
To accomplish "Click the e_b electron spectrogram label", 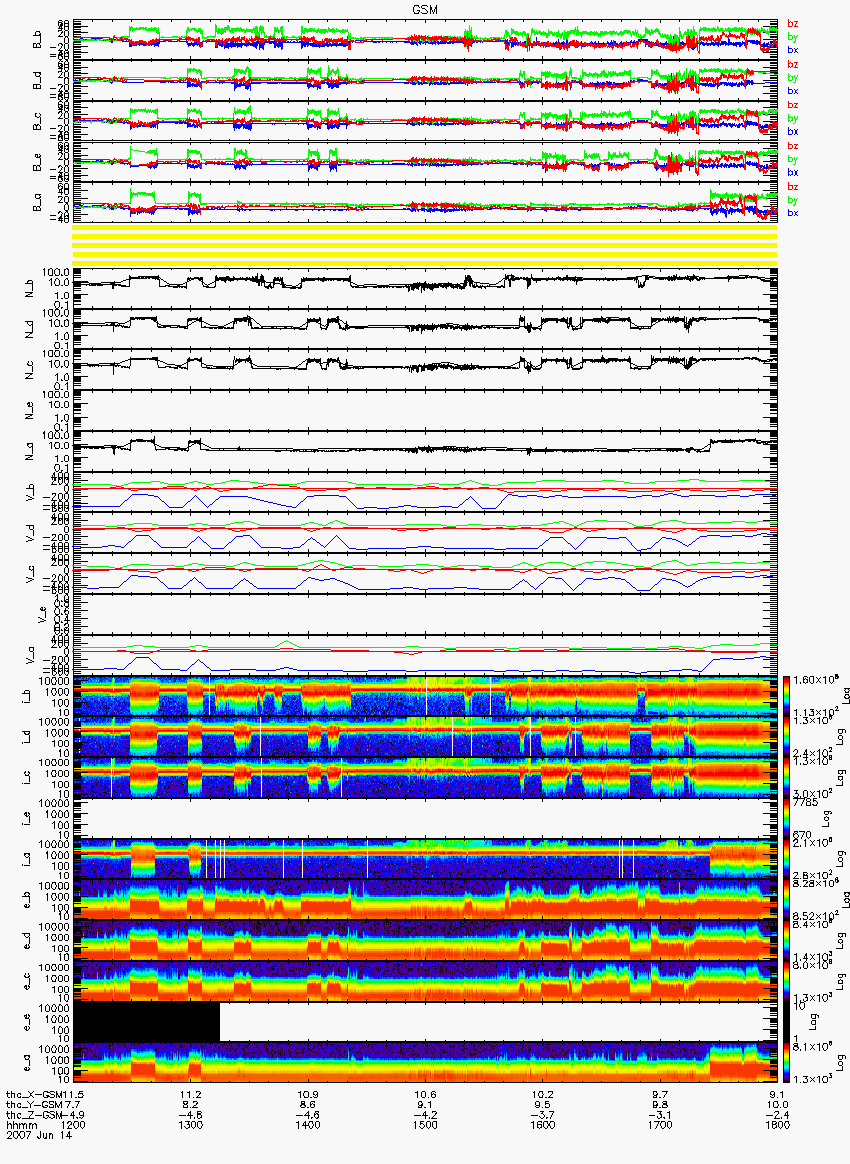I will pos(27,900).
